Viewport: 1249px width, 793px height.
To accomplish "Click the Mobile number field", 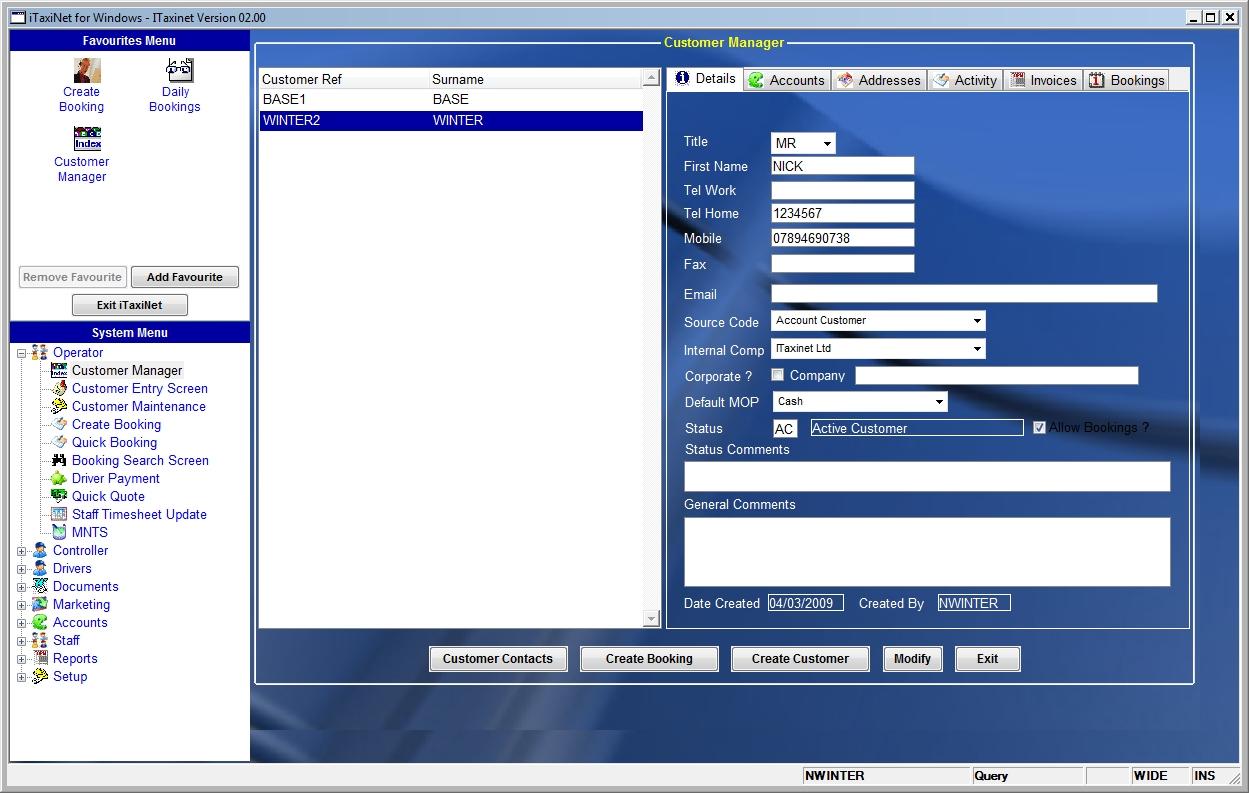I will (x=843, y=238).
